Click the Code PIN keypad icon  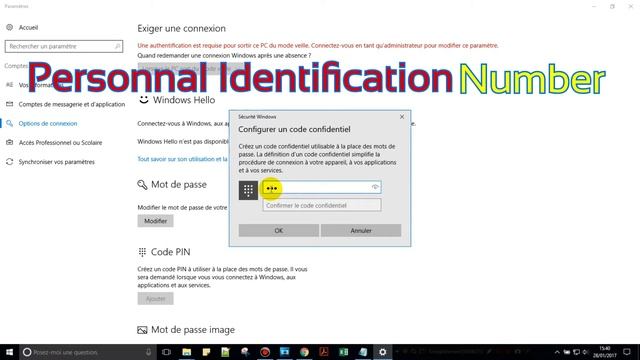coord(142,252)
